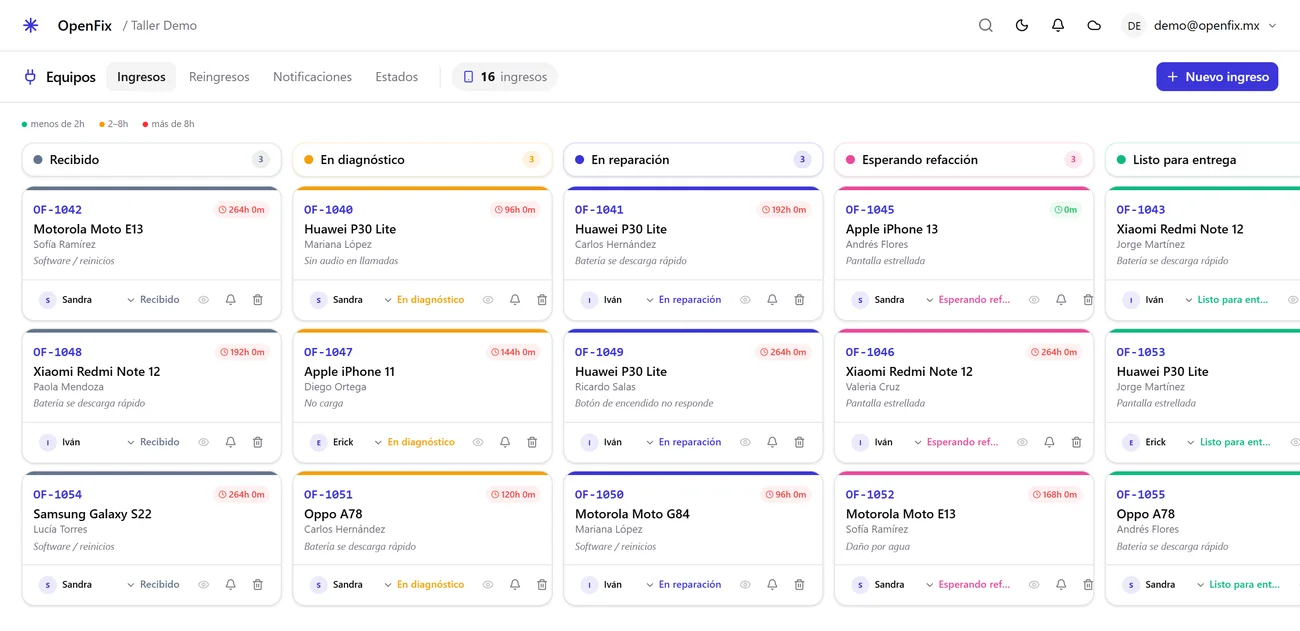Viewport: 1300px width, 631px height.
Task: Open En diagnóstico dropdown on card OF-1047
Action: (x=414, y=442)
